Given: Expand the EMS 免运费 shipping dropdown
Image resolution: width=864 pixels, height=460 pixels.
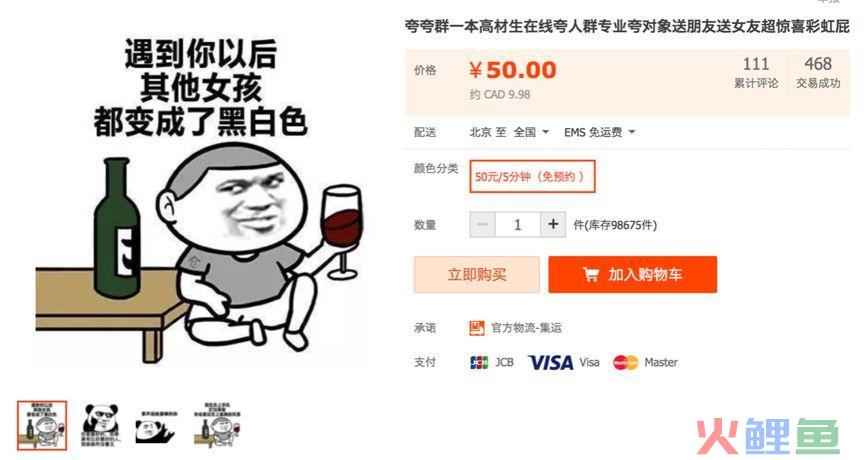Looking at the screenshot, I should coord(600,132).
